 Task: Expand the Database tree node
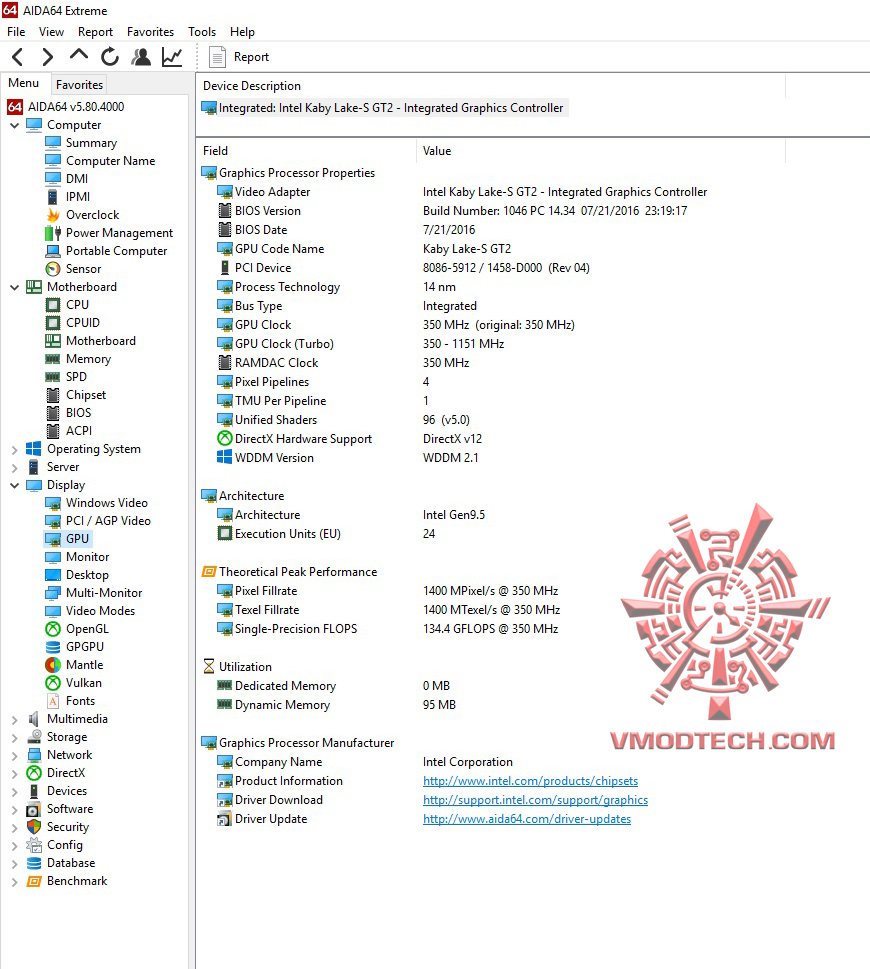[15, 864]
